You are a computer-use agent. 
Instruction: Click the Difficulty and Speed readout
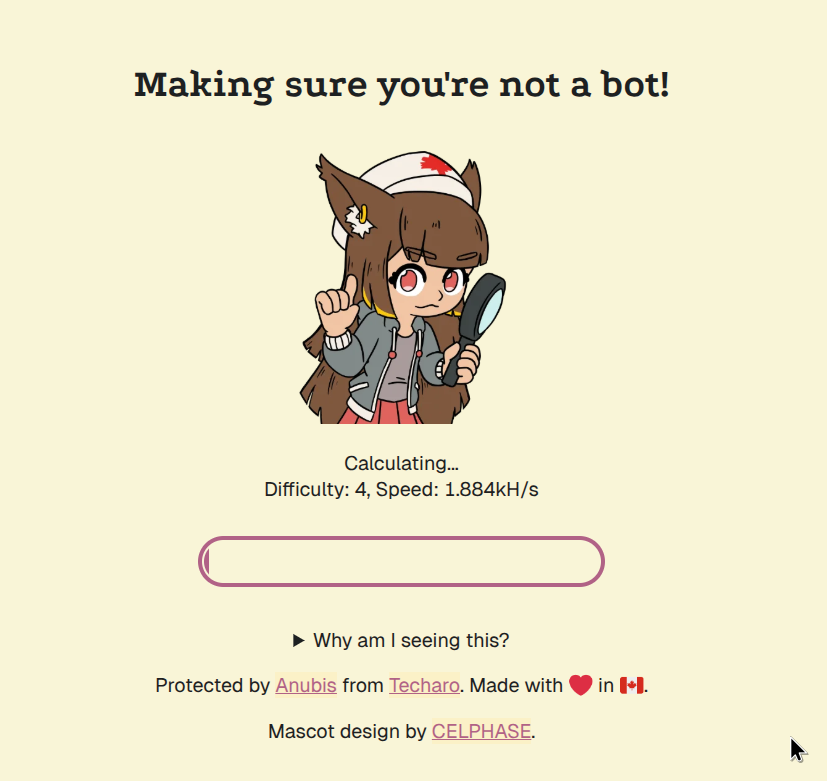coord(401,490)
